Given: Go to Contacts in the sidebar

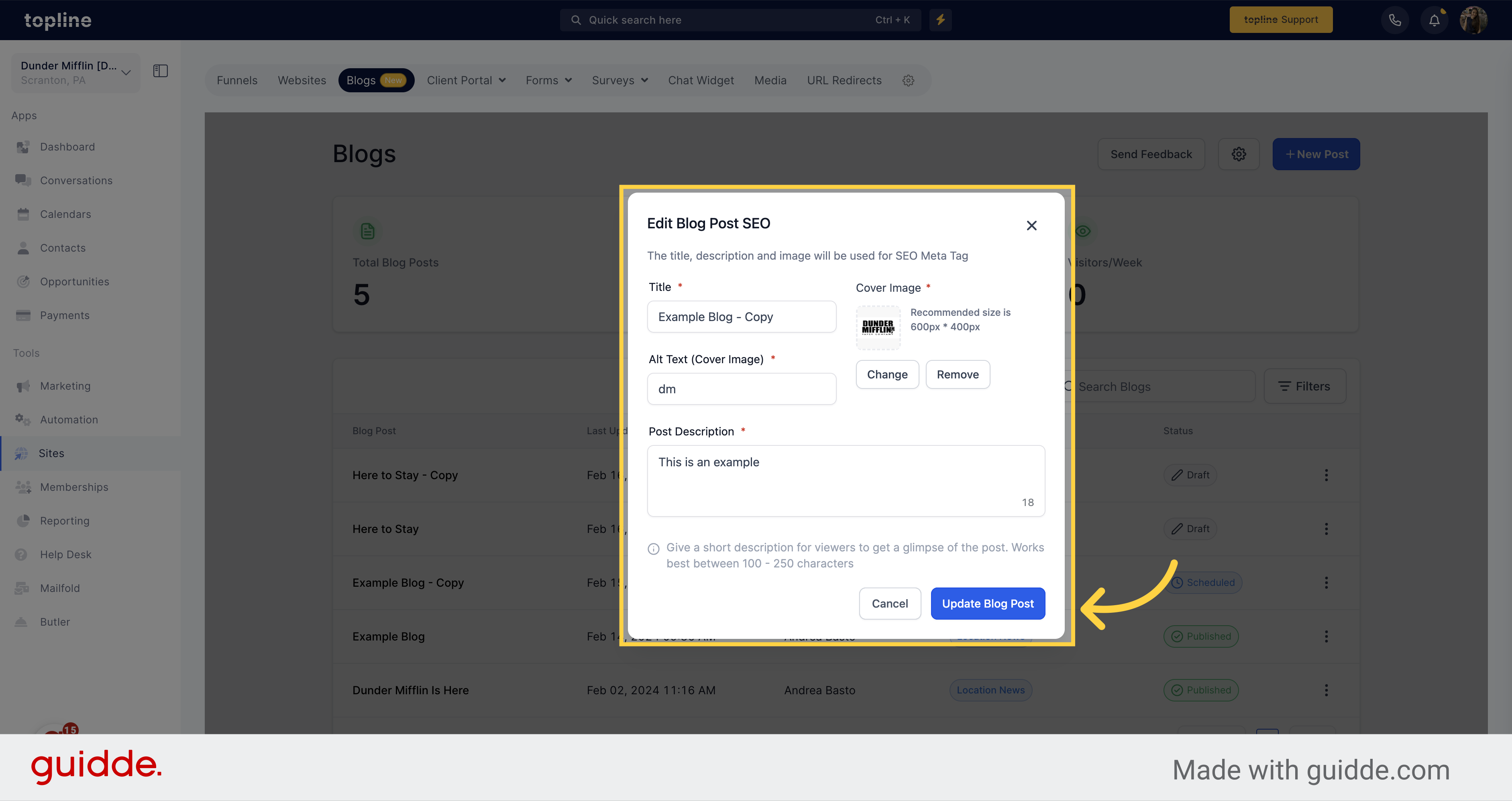Looking at the screenshot, I should (x=63, y=248).
